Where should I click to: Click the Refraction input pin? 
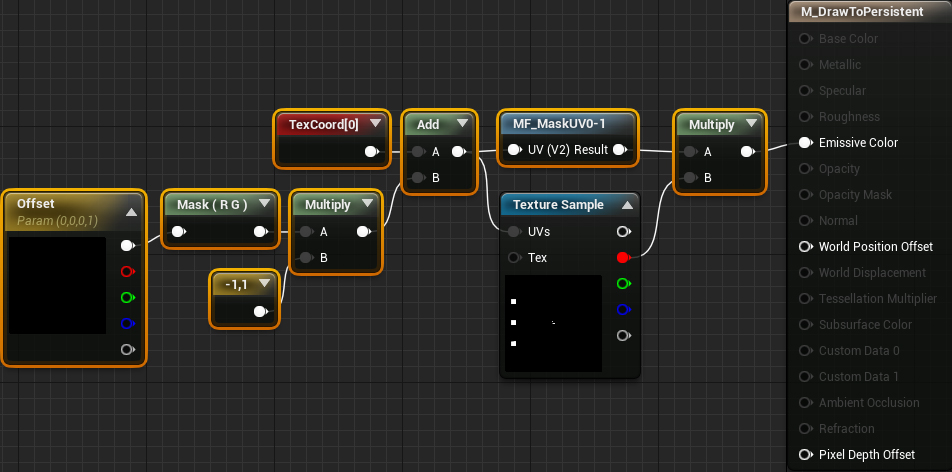[806, 428]
